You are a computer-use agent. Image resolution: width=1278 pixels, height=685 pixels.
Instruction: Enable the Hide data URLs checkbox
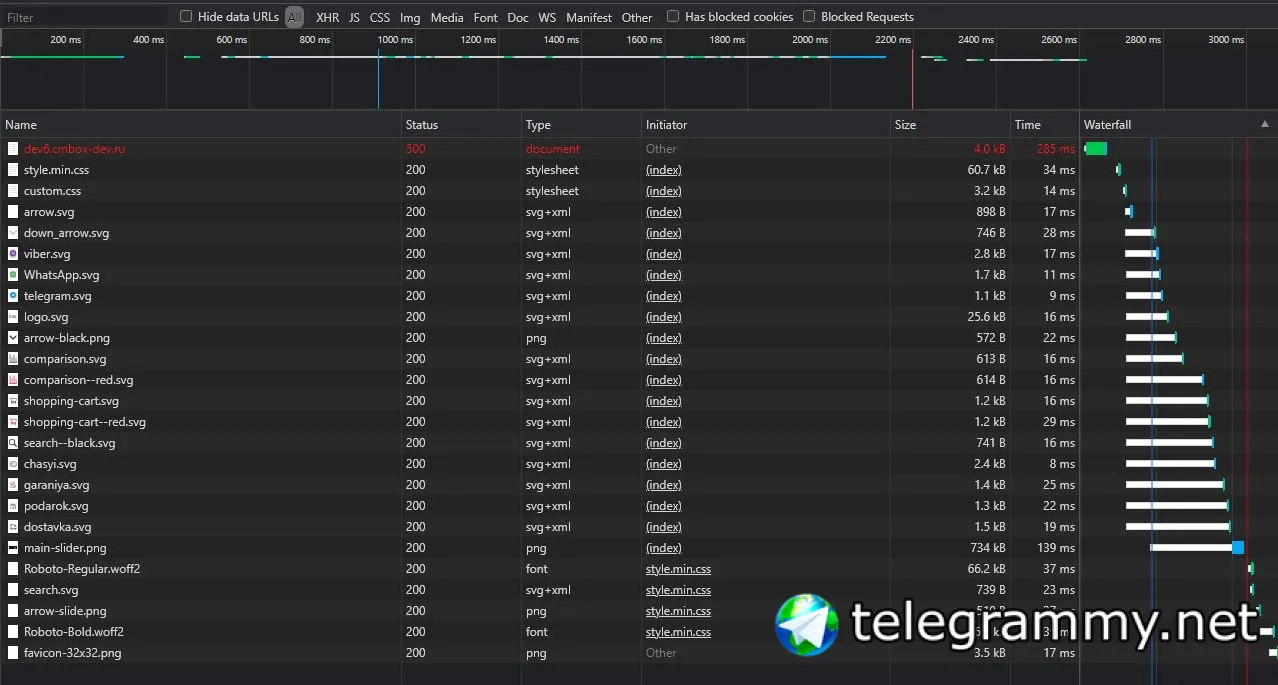coord(186,16)
